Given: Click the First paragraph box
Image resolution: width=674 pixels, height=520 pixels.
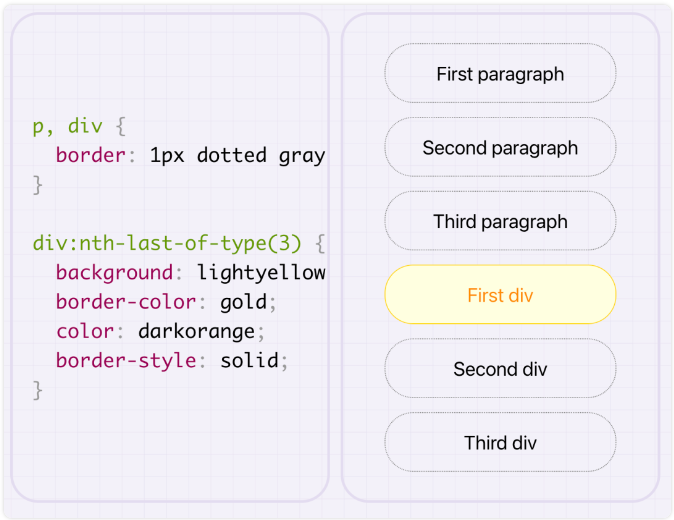Looking at the screenshot, I should (500, 73).
